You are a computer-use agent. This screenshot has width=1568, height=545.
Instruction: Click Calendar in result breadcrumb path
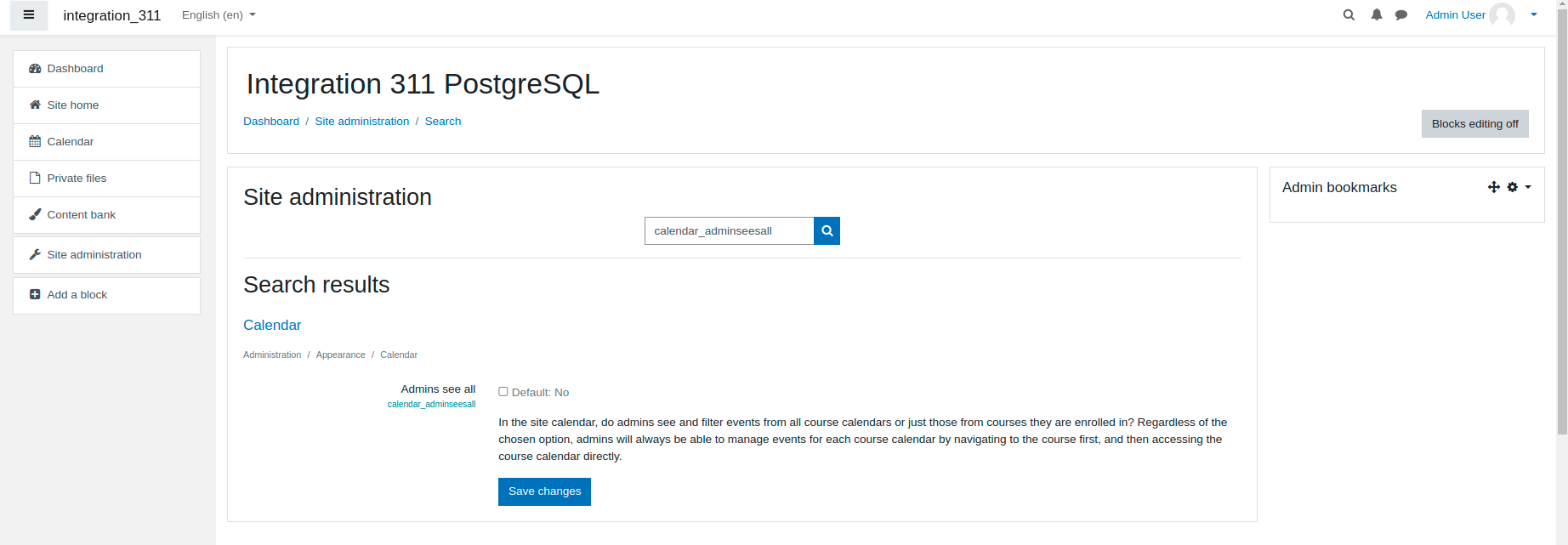399,355
